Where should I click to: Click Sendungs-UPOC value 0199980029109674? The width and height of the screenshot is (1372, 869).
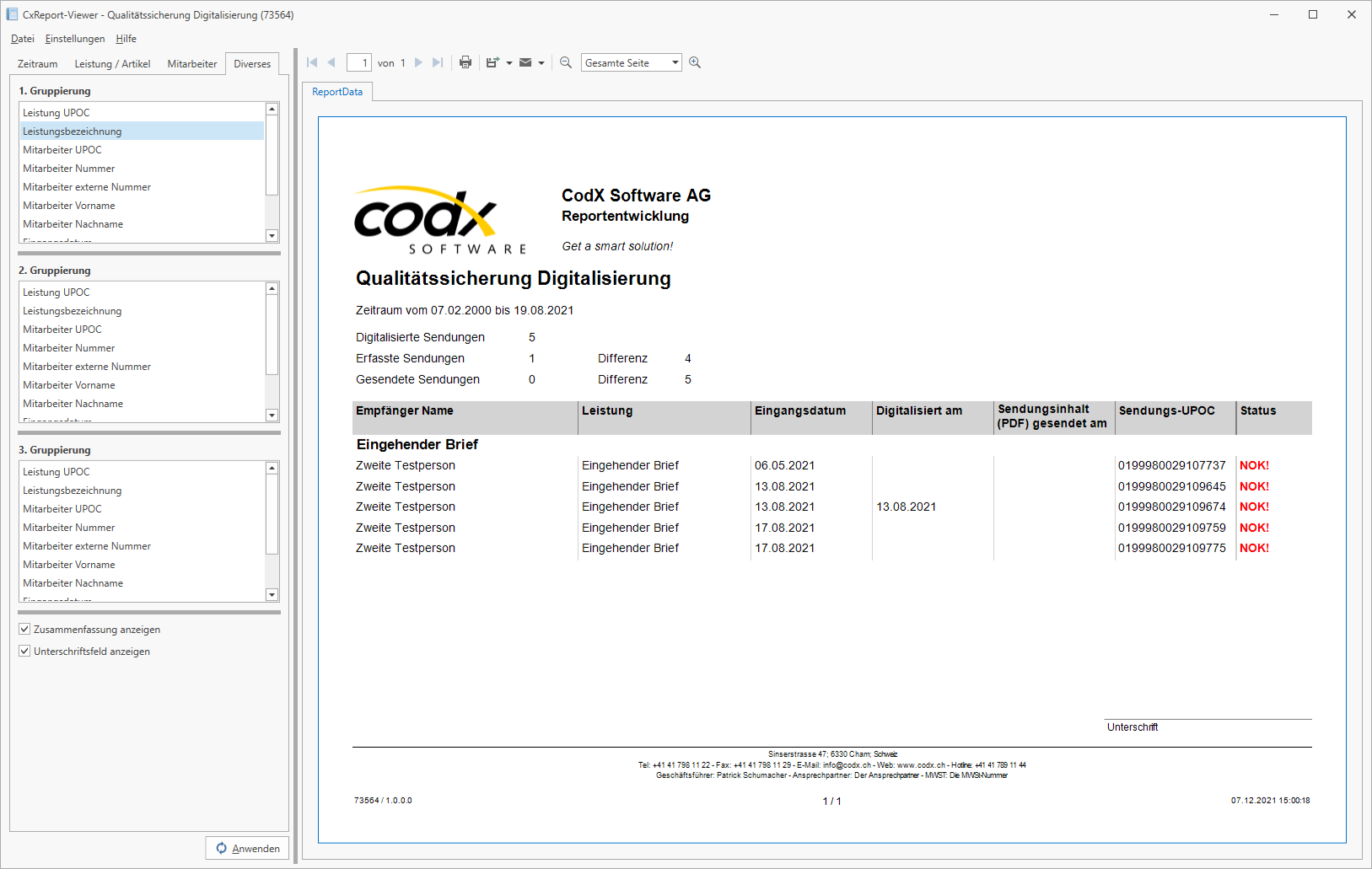[1172, 507]
